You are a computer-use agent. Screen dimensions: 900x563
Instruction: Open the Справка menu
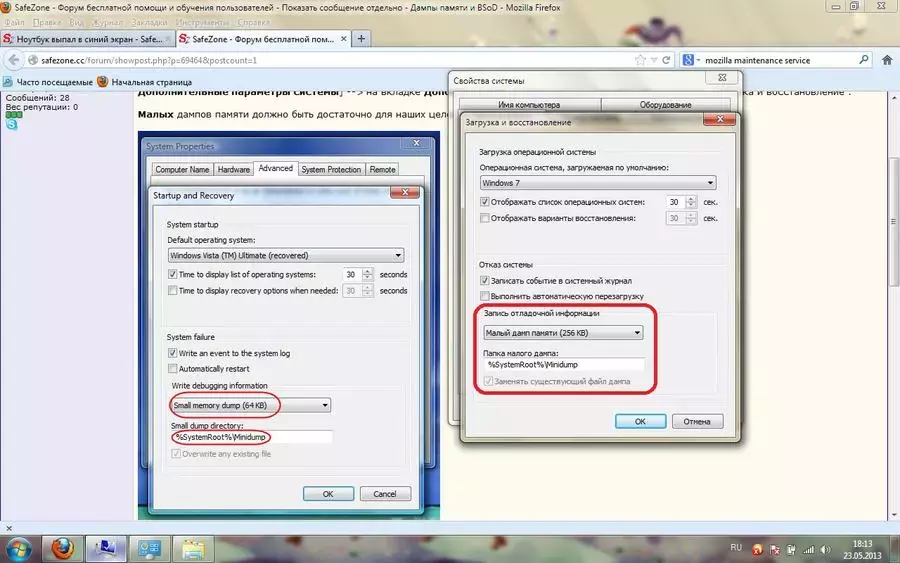tap(253, 22)
